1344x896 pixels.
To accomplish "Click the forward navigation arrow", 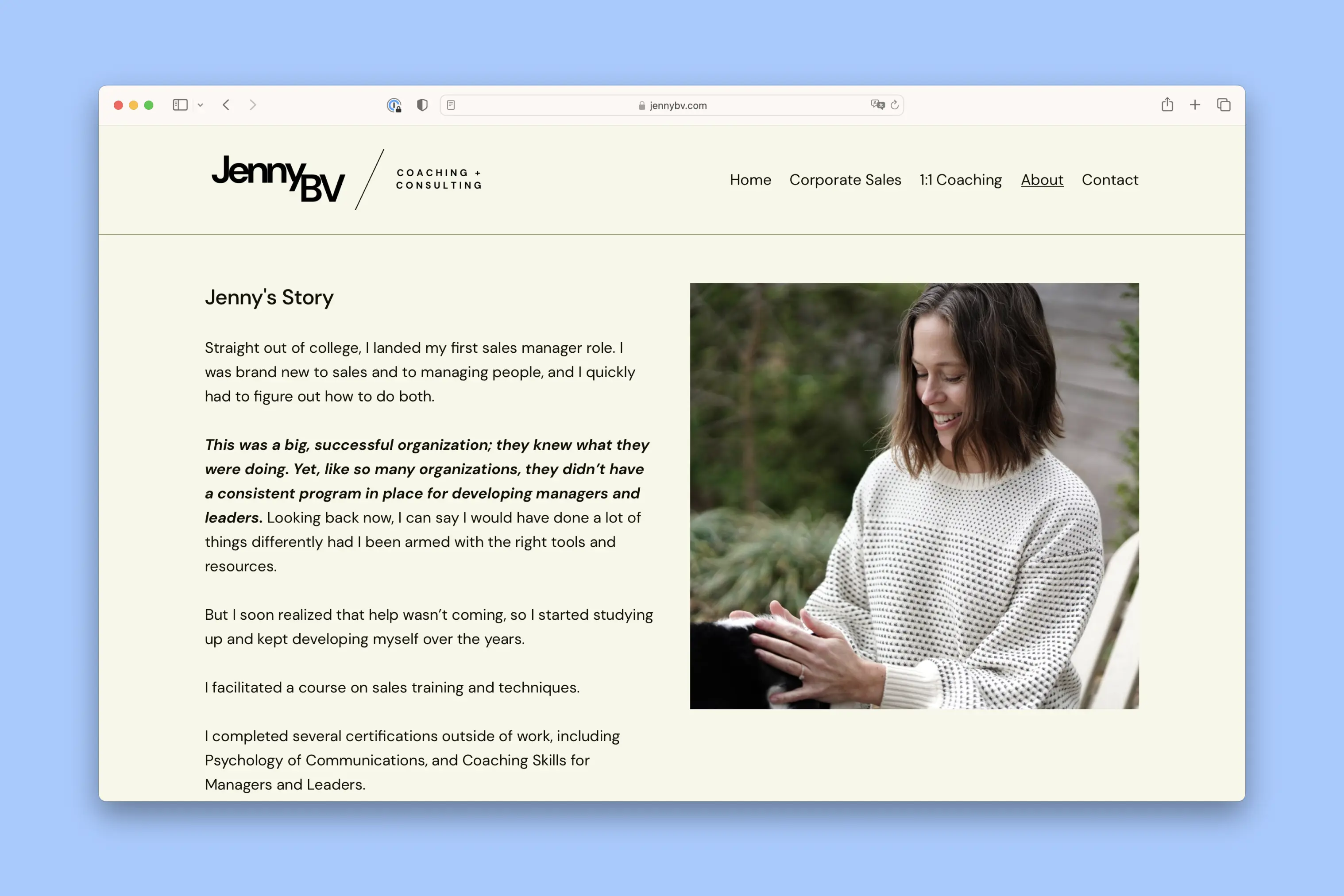I will (253, 105).
